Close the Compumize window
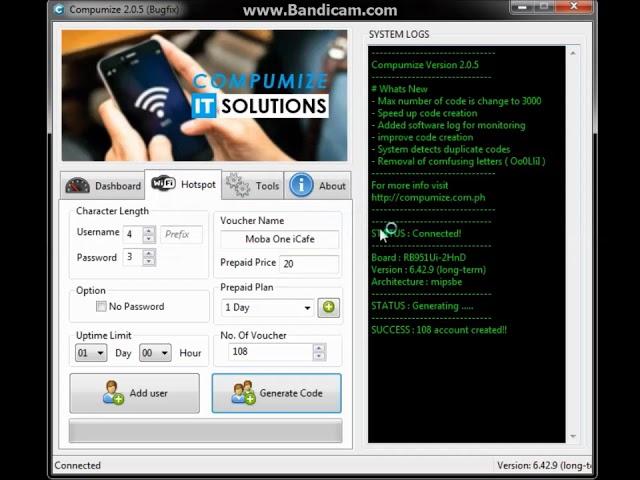 [x=574, y=6]
